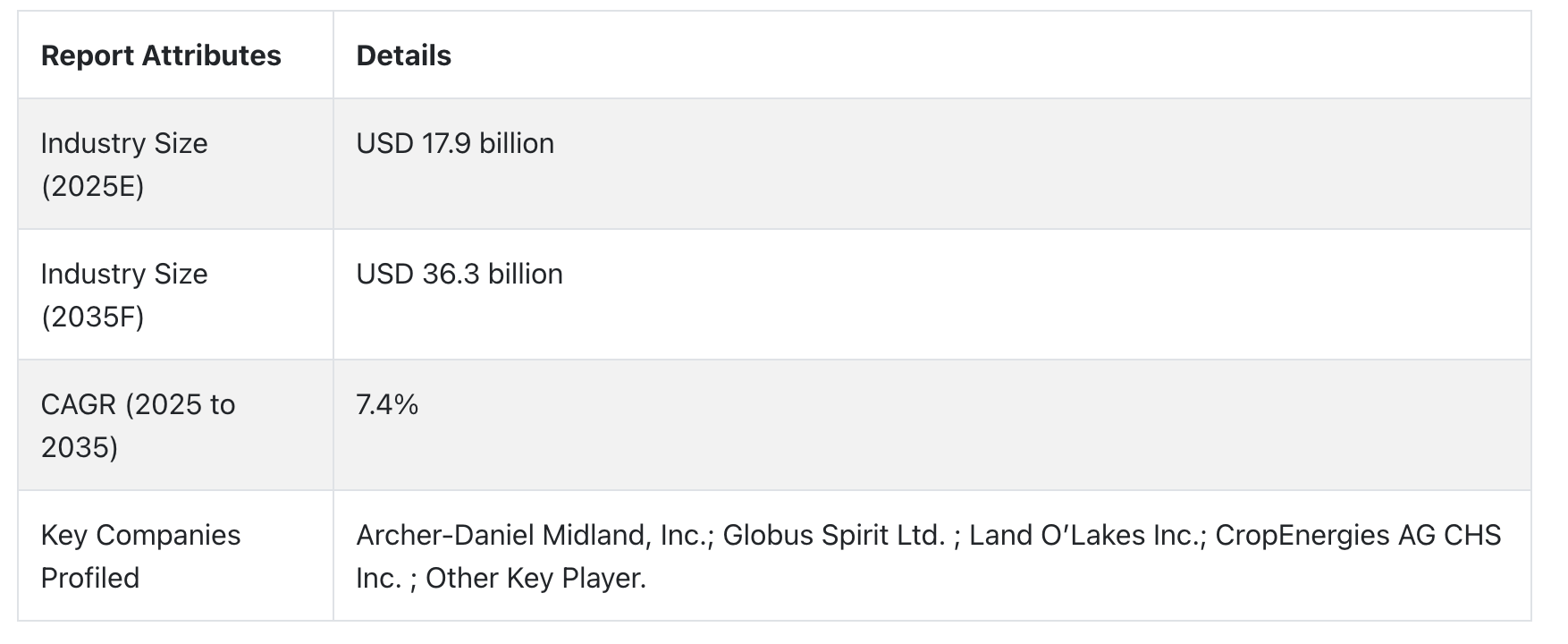1568x644 pixels.
Task: Click the USD 36.3 billion value
Action: [x=459, y=274]
